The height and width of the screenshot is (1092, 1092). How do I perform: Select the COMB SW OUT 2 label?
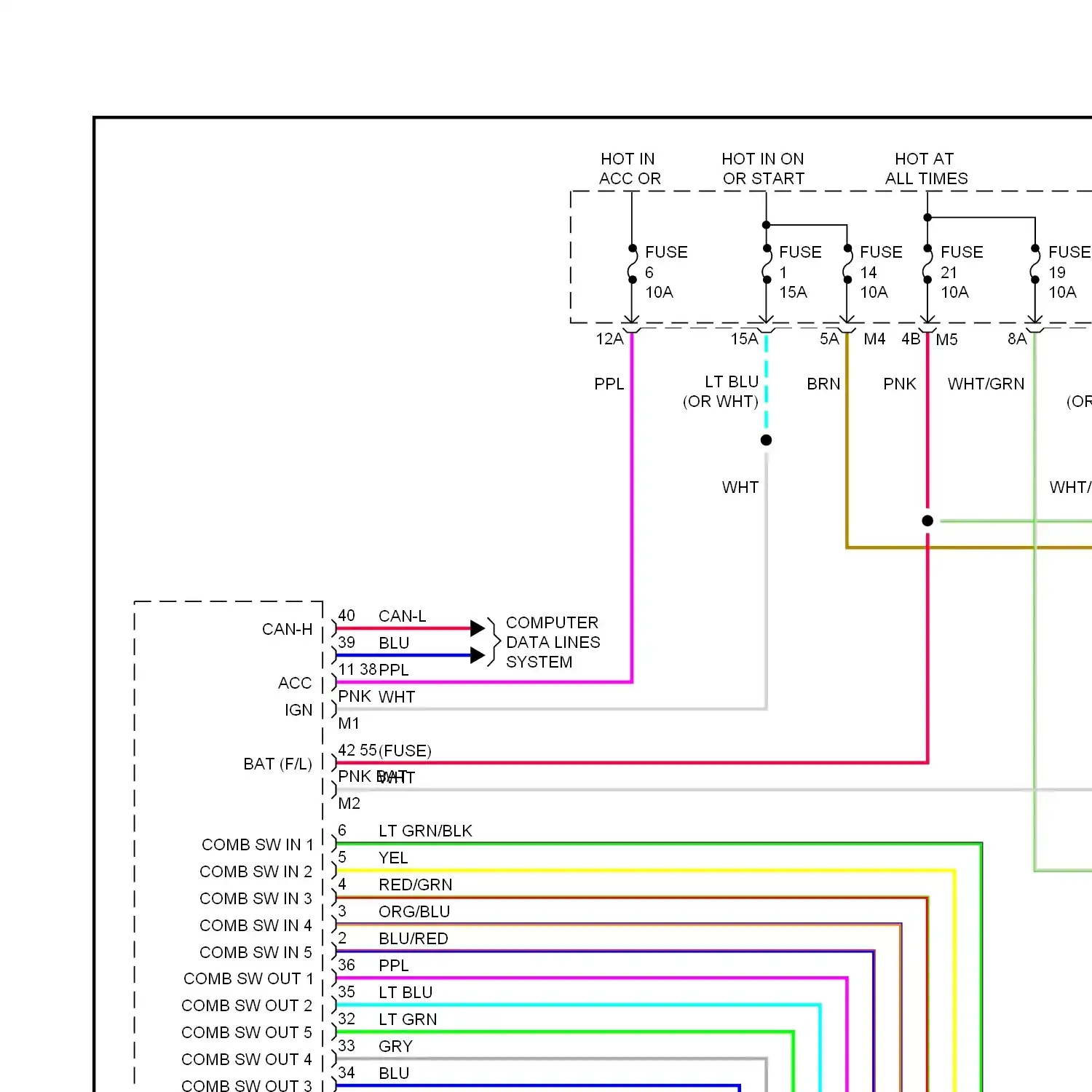(x=247, y=1005)
